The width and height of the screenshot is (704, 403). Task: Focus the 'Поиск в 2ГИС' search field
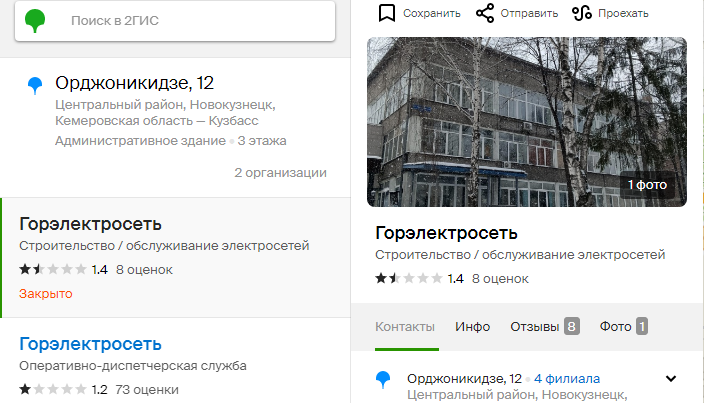[x=175, y=21]
